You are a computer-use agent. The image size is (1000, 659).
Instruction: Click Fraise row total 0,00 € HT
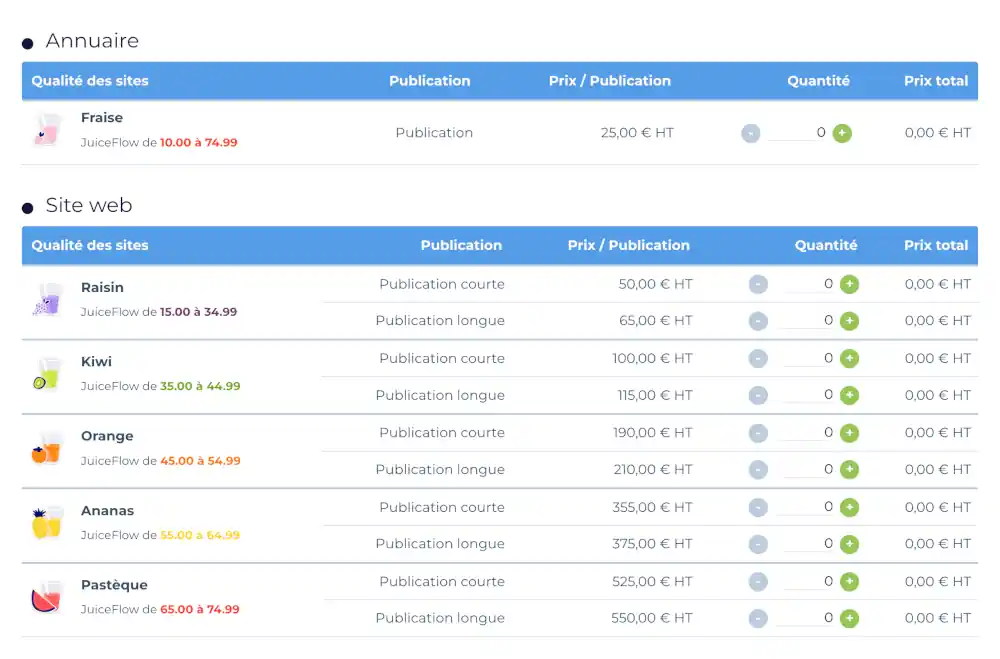tap(938, 133)
